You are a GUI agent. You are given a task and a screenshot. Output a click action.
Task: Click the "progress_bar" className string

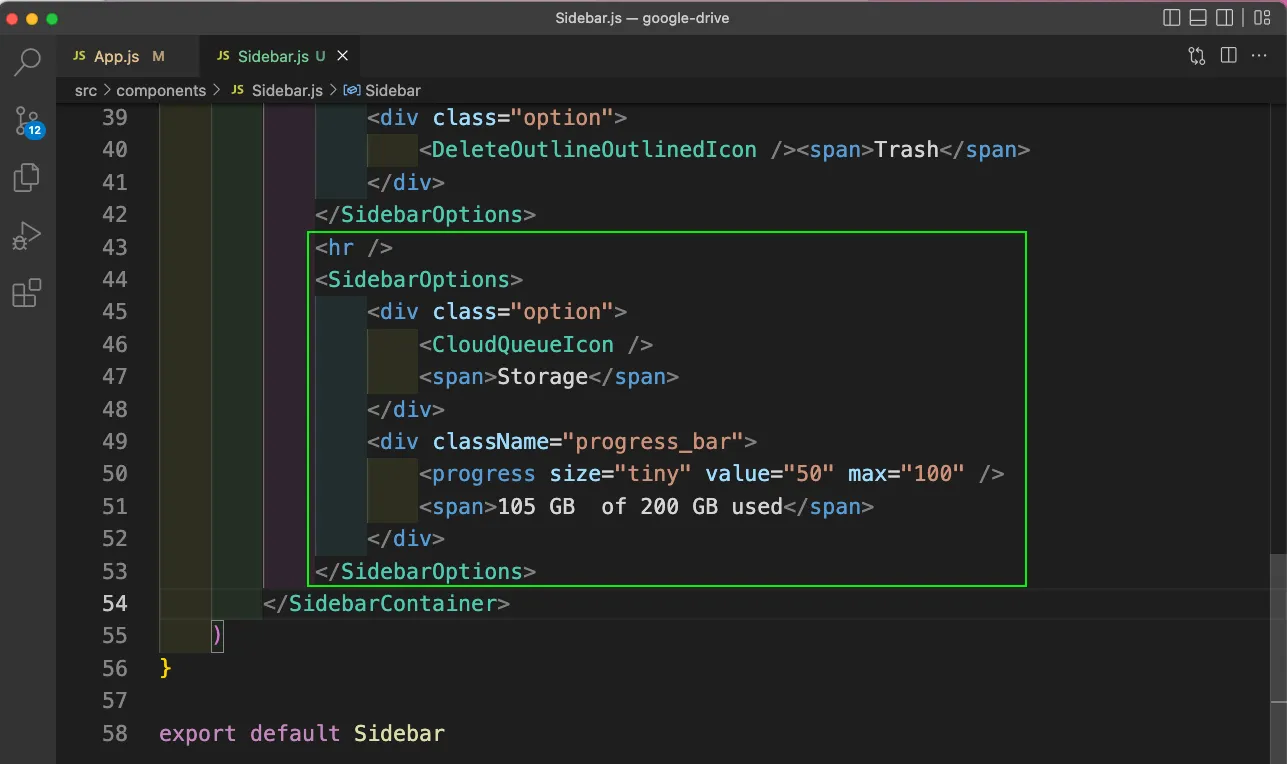653,441
